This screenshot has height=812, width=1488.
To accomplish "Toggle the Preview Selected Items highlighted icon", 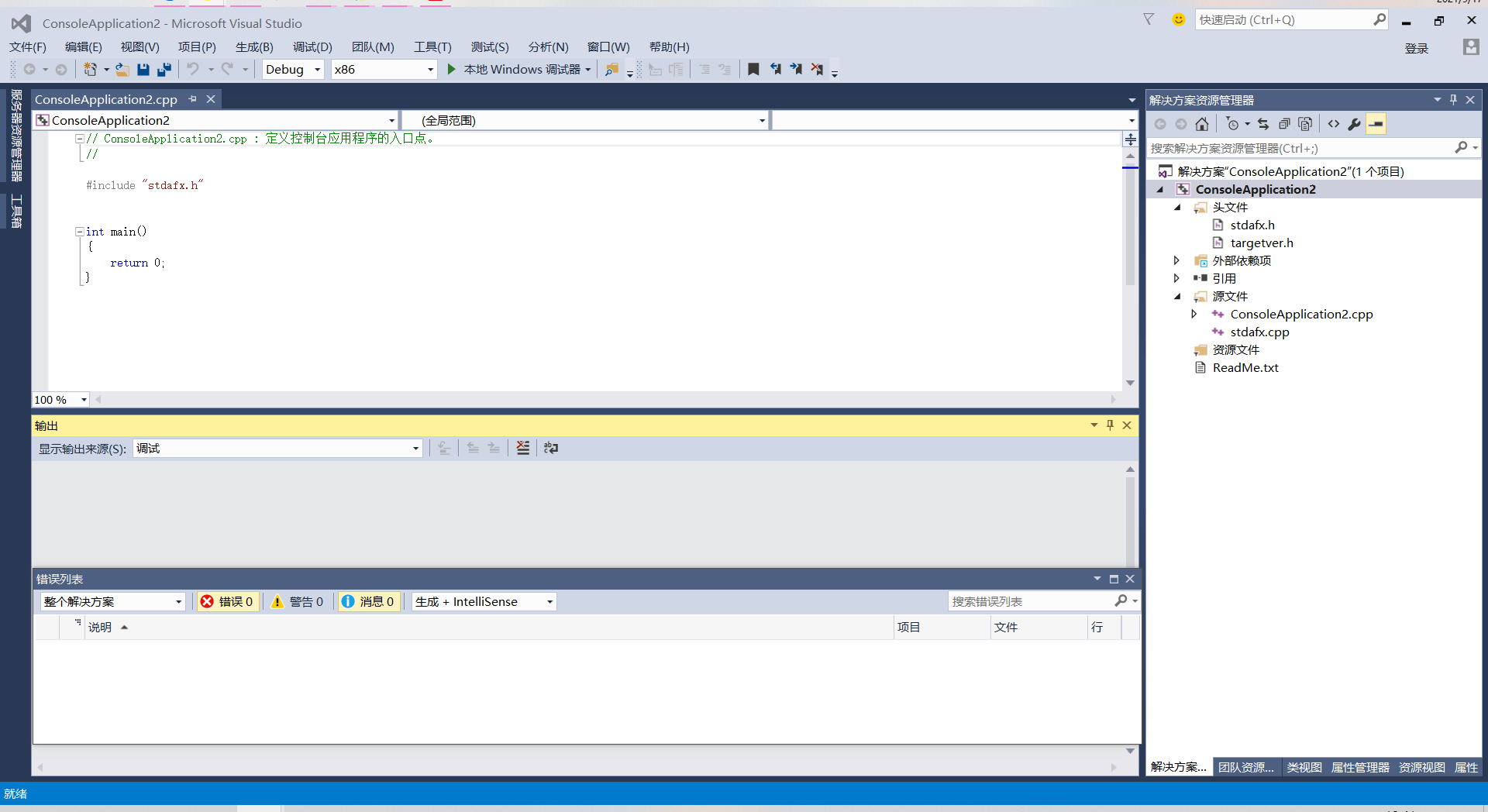I will (x=1376, y=124).
